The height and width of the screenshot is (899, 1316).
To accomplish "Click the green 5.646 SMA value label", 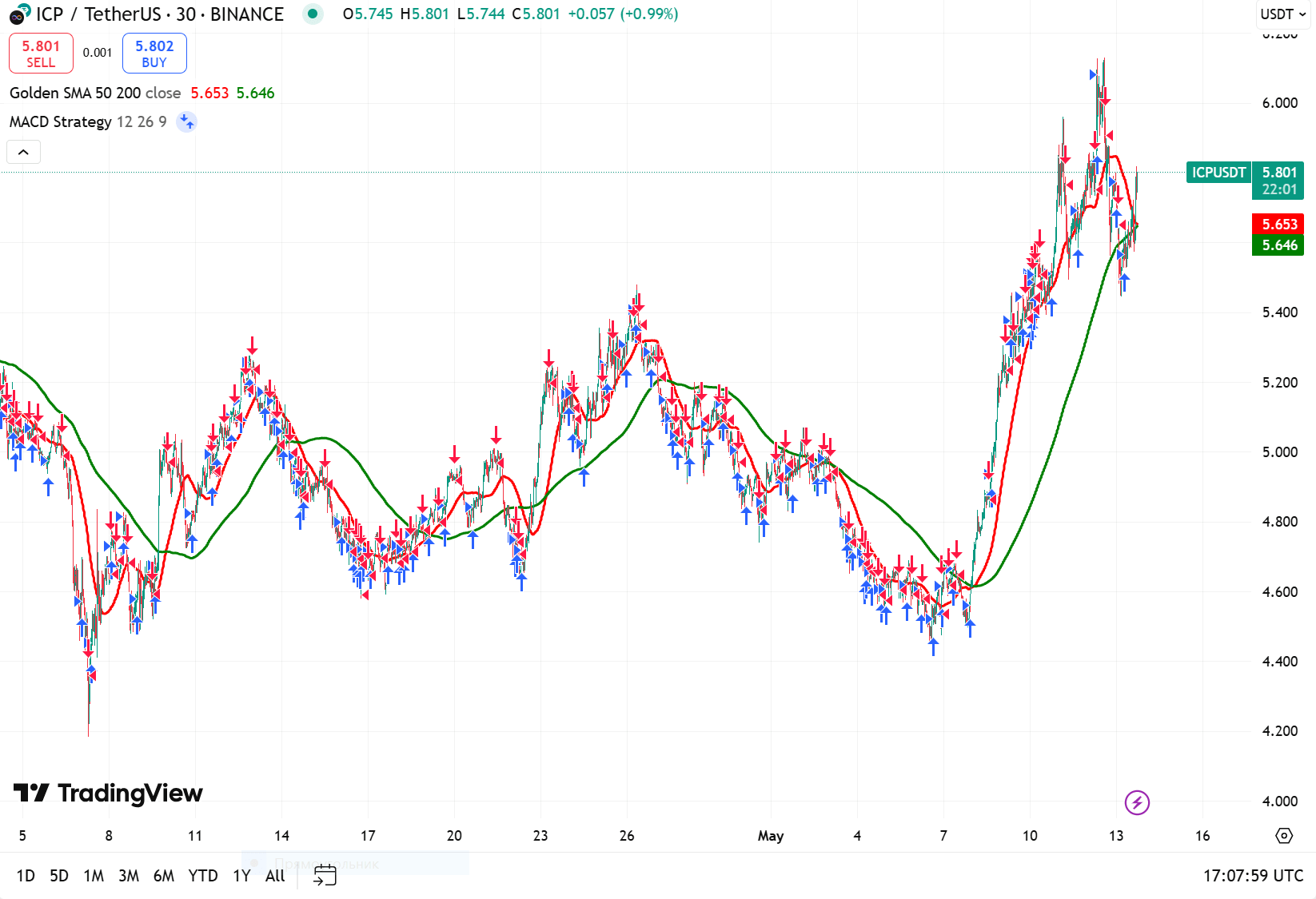I will click(1278, 245).
